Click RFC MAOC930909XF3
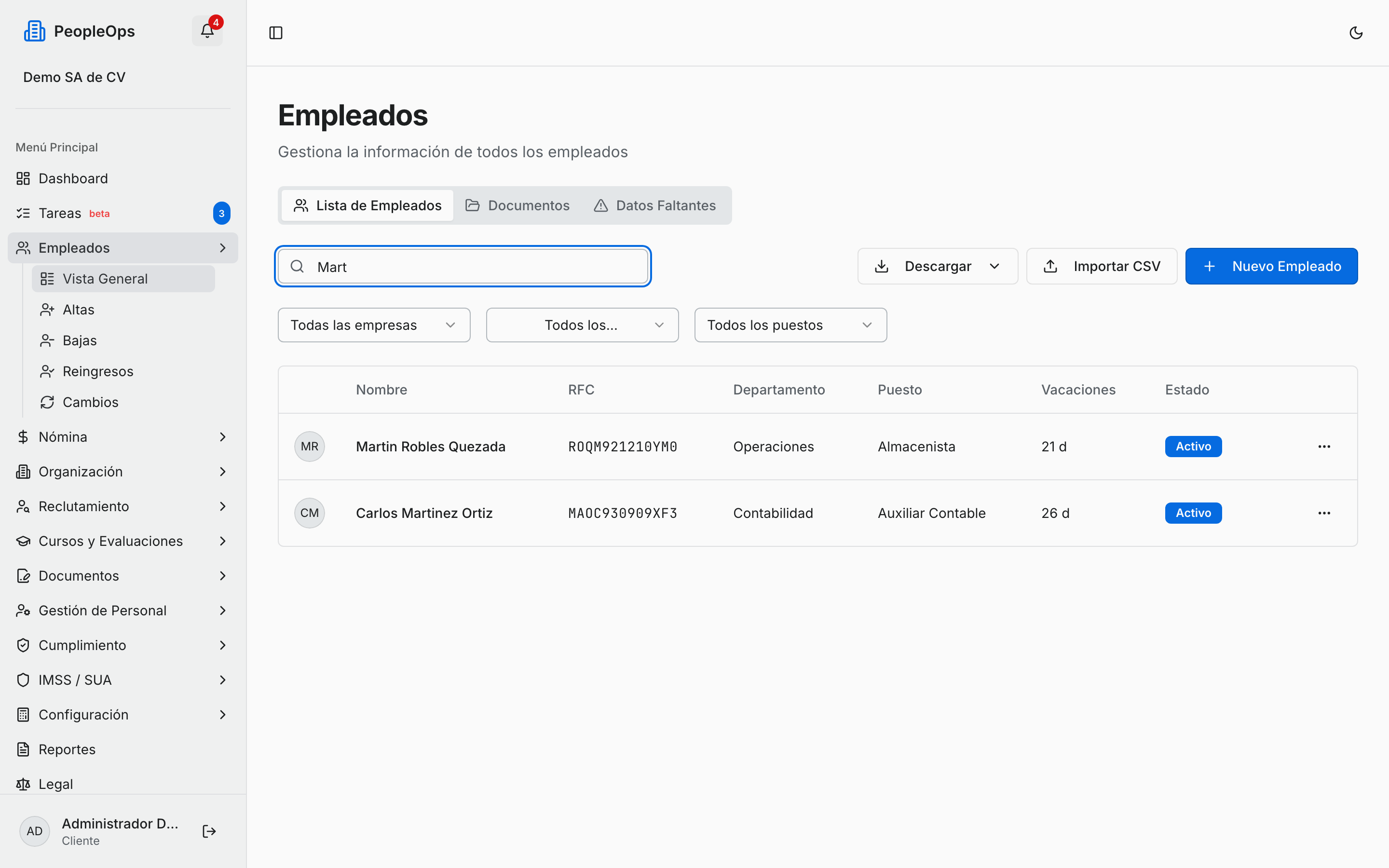This screenshot has width=1389, height=868. (623, 513)
